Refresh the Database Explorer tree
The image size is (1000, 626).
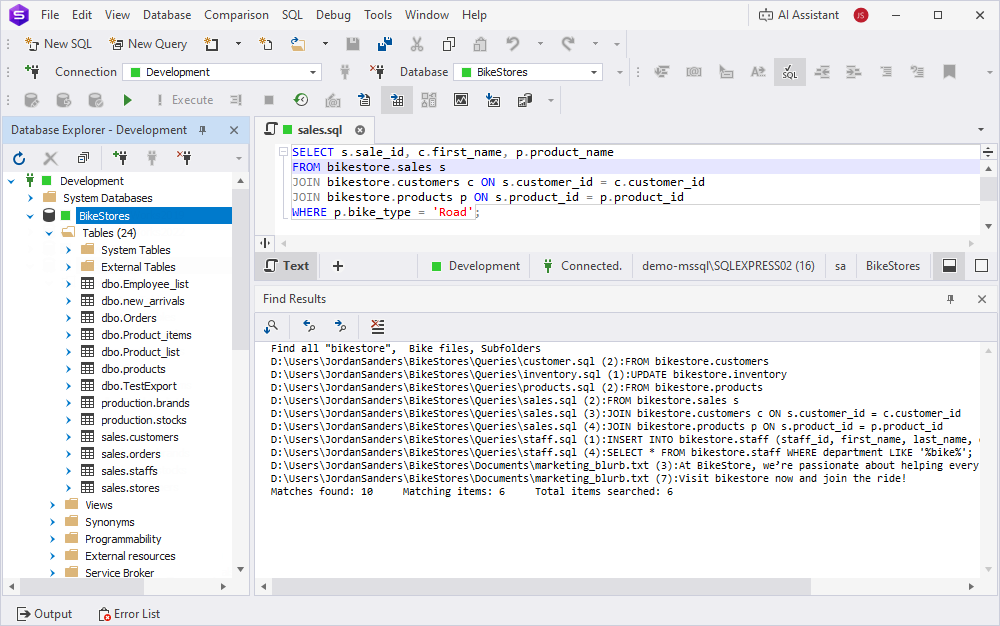coord(18,157)
